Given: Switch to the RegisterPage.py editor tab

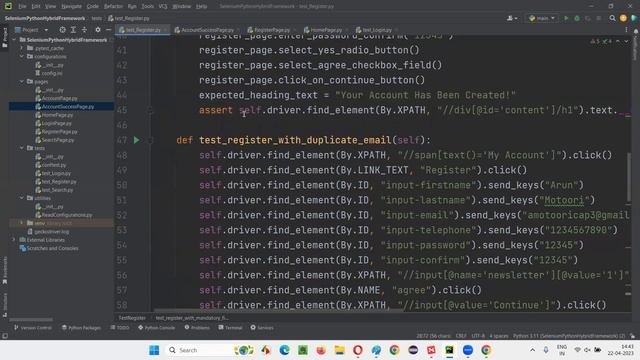Looking at the screenshot, I should tap(271, 30).
